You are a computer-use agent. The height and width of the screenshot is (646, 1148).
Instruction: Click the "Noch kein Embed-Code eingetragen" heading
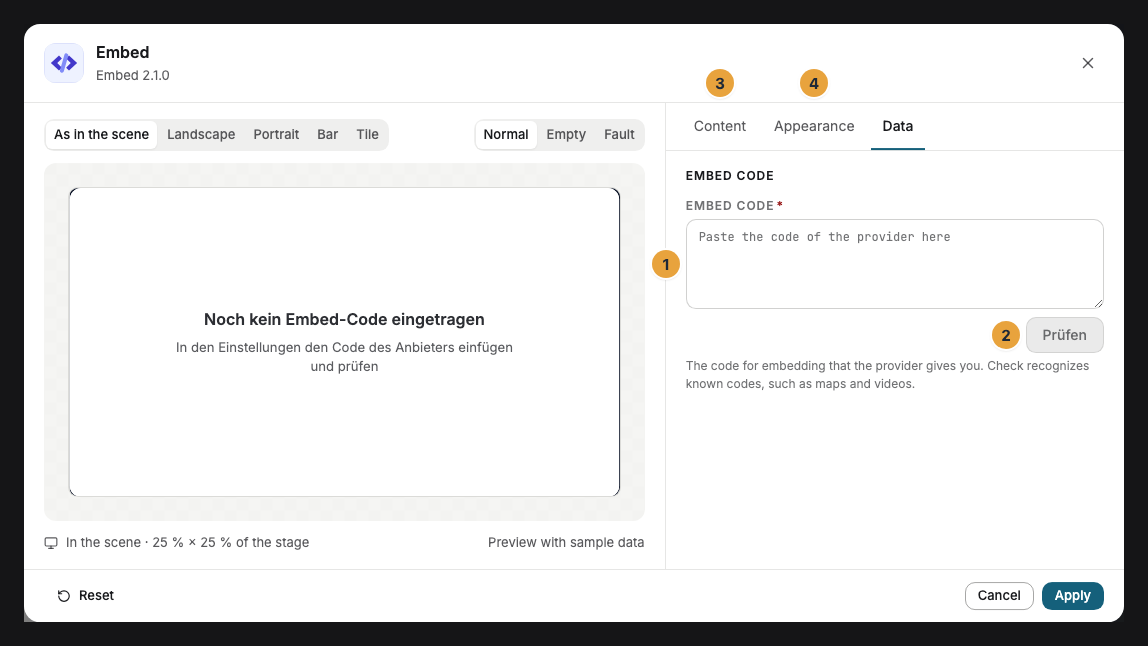(x=344, y=319)
